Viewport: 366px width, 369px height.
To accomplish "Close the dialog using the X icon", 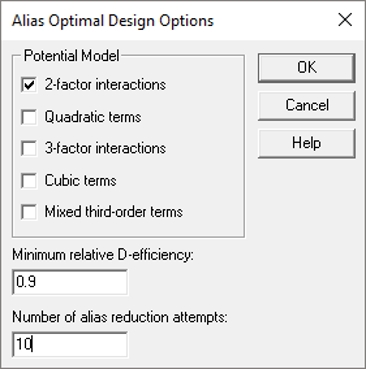I will point(345,20).
